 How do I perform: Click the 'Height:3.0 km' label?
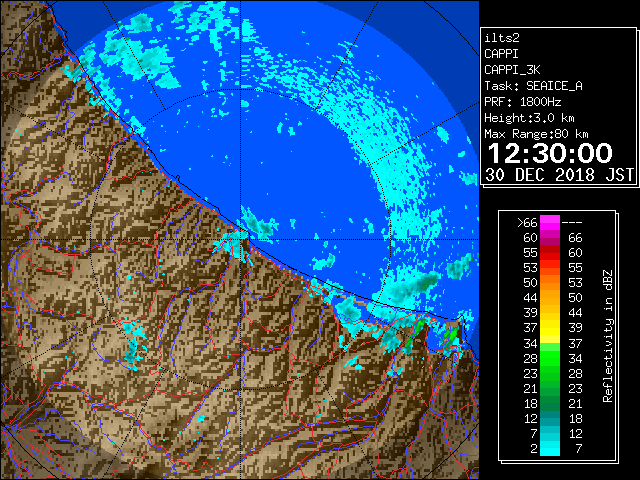(529, 118)
